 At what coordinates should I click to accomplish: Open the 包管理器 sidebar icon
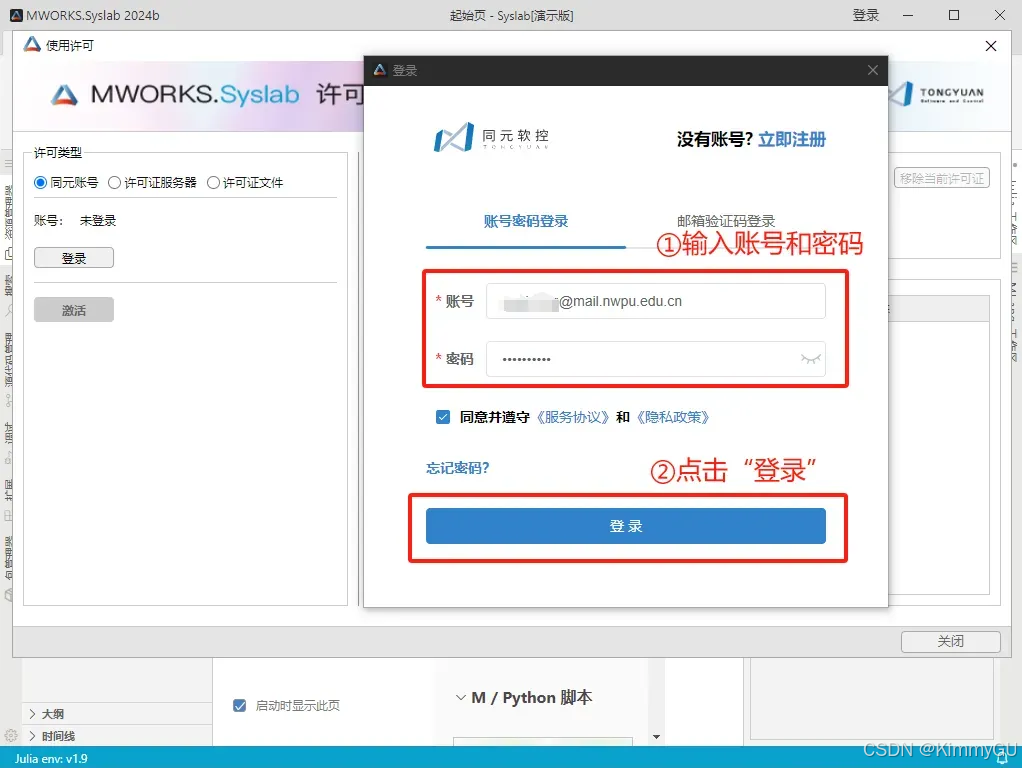8,595
